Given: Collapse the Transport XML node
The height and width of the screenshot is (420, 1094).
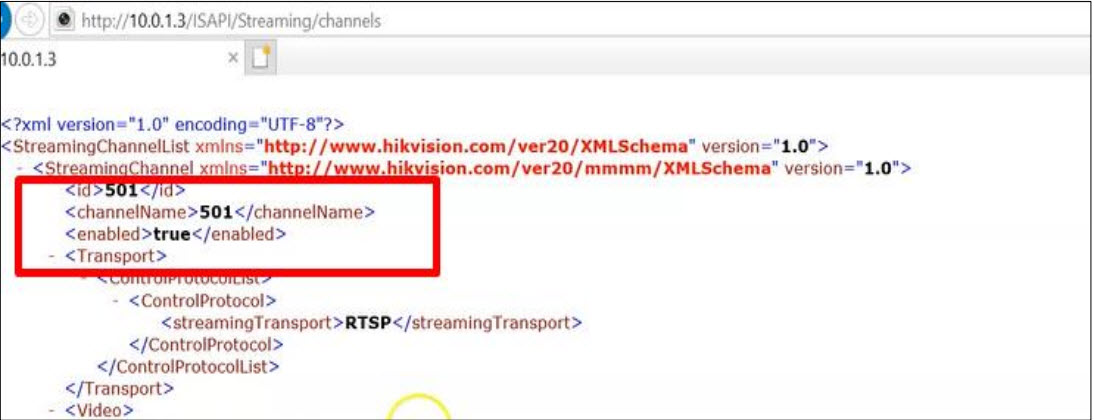Looking at the screenshot, I should (x=53, y=256).
